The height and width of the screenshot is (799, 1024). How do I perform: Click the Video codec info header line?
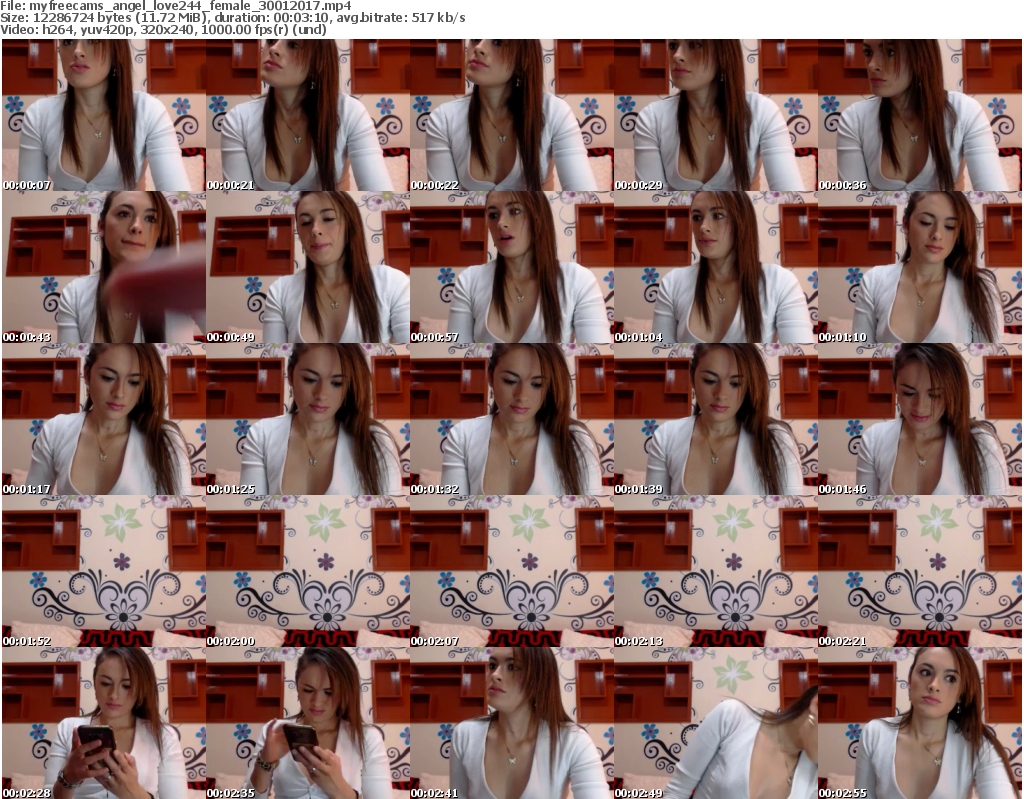pyautogui.click(x=163, y=29)
